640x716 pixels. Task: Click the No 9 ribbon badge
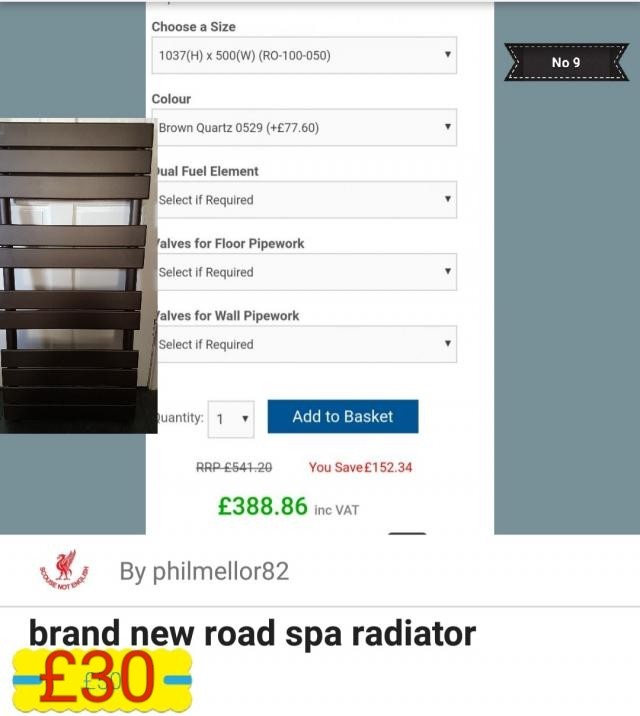pos(566,62)
